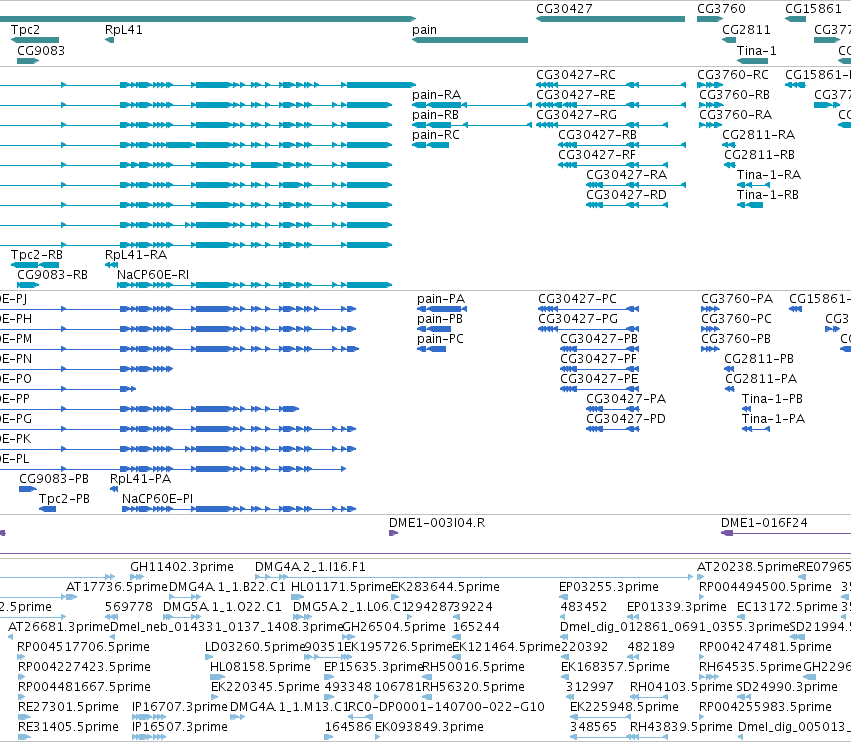Open the CG30427 gene label

coord(564,9)
